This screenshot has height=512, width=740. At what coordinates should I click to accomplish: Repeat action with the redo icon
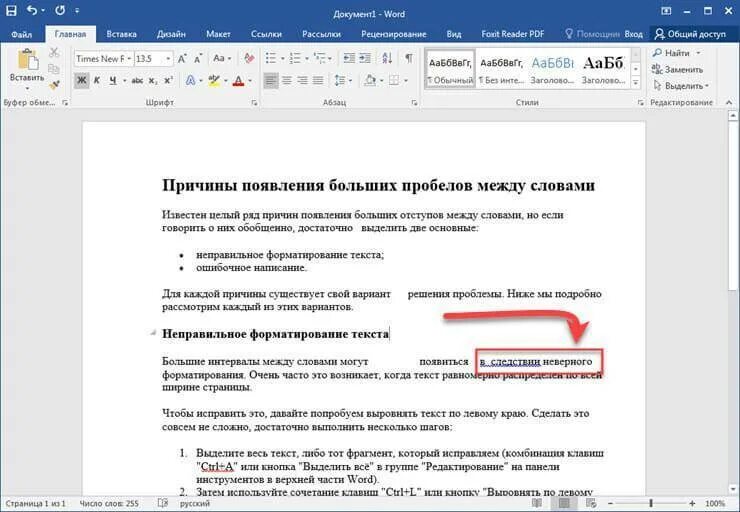point(60,10)
